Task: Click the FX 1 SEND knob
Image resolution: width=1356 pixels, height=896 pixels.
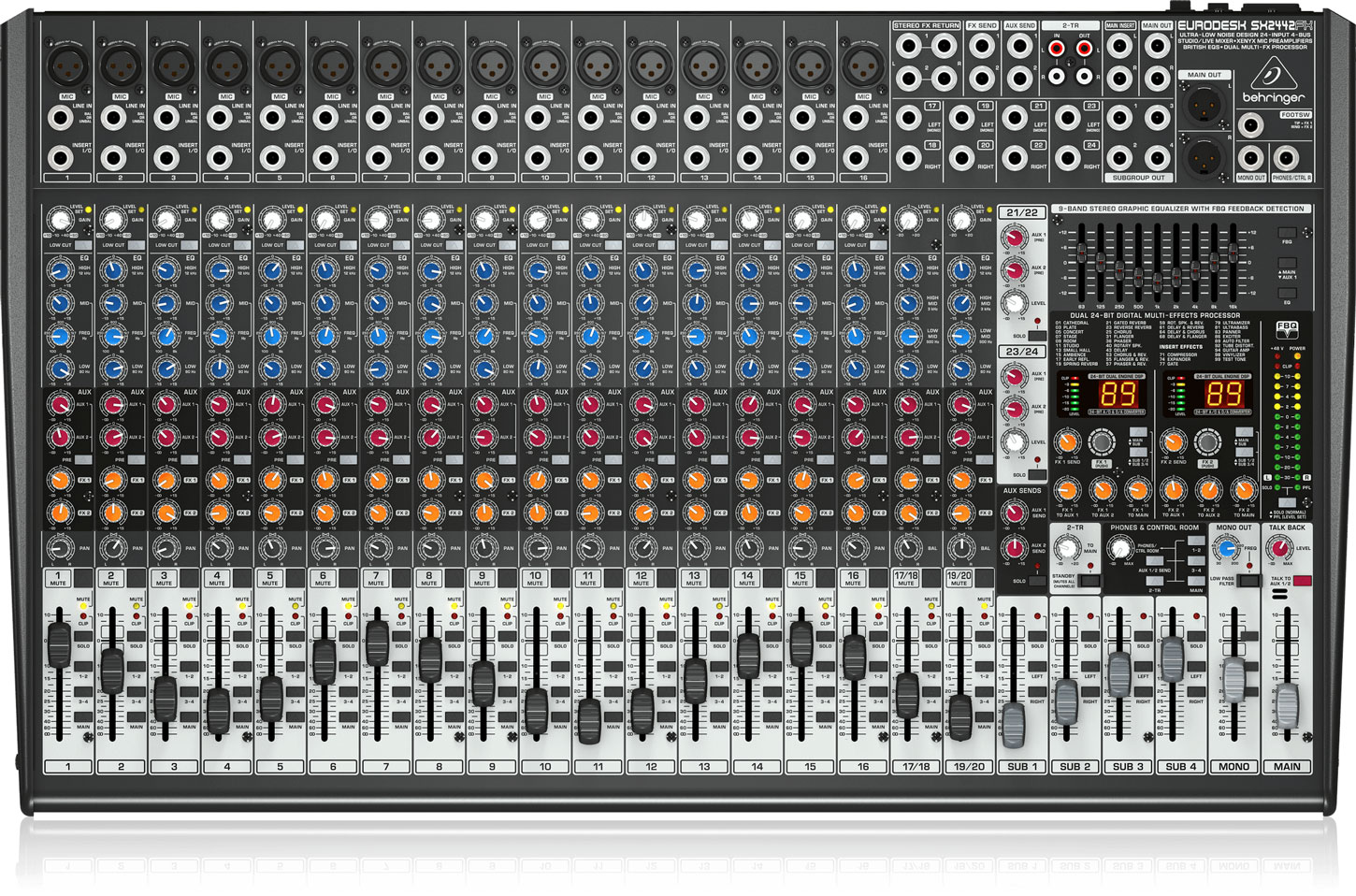Action: pos(1067,442)
